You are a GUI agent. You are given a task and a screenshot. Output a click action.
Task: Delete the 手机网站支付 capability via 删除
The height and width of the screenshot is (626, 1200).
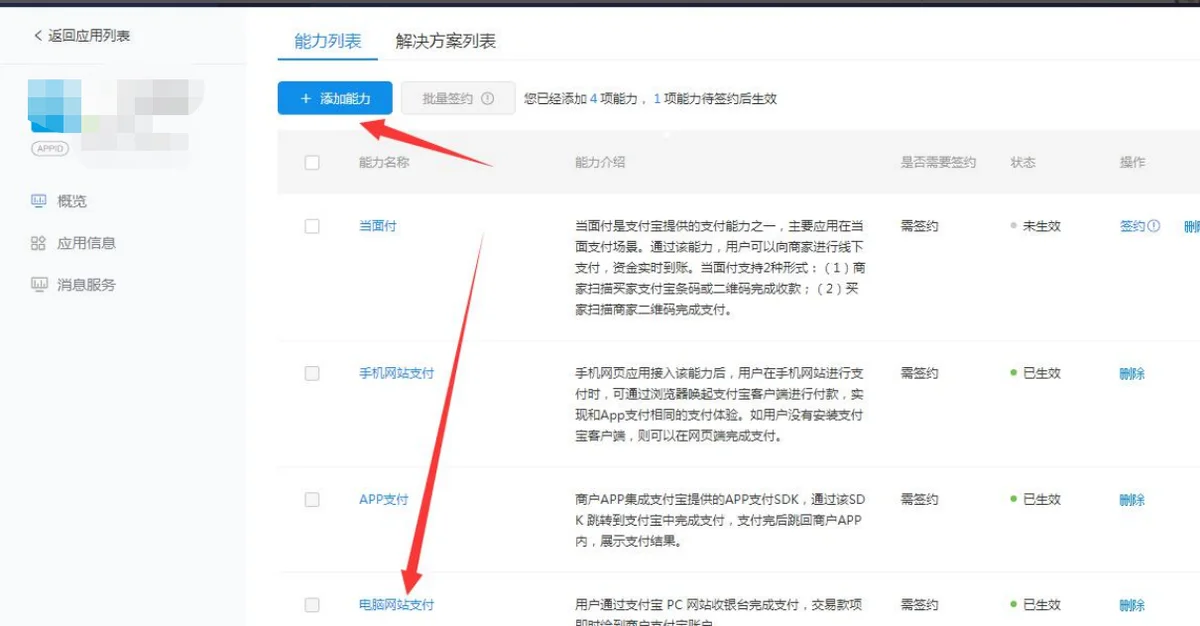point(1132,373)
